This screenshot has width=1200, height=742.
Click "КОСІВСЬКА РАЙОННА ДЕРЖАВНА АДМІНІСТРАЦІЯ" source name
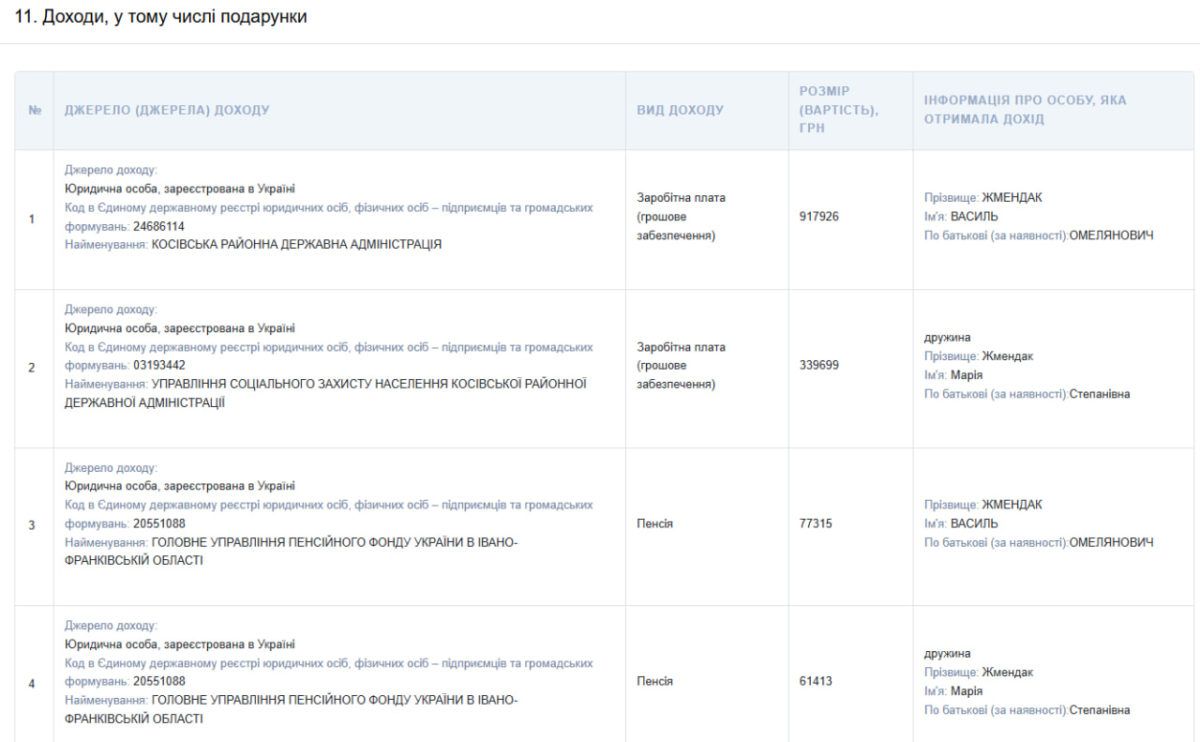pos(296,244)
